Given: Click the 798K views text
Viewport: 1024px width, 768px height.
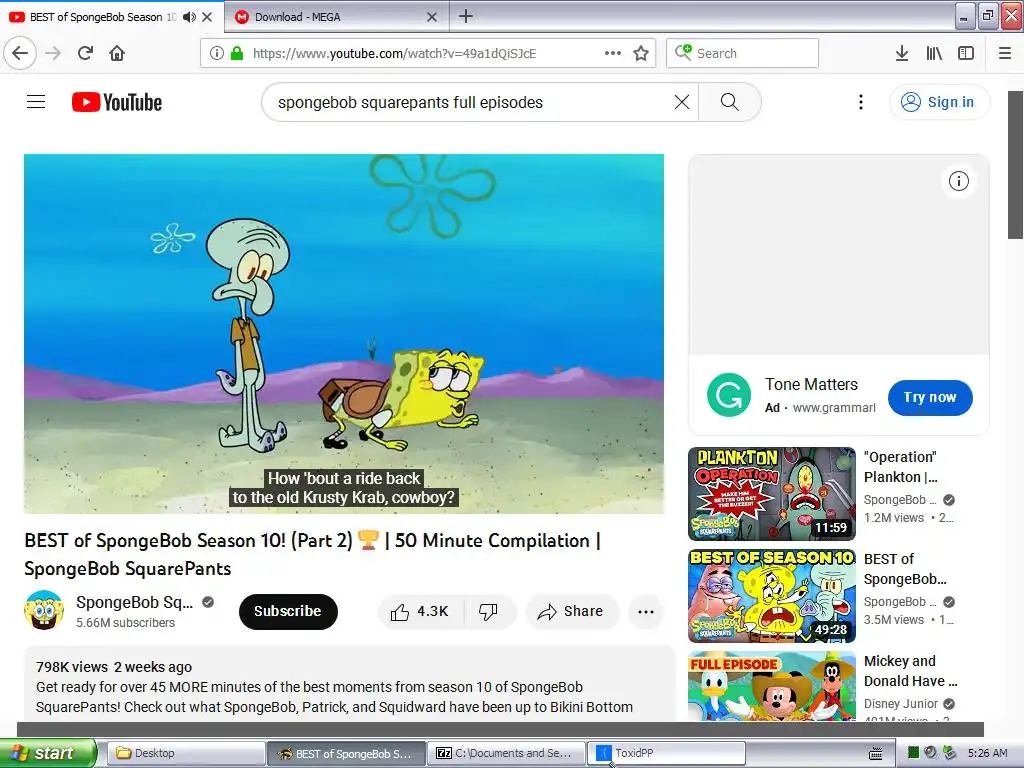Looking at the screenshot, I should (72, 667).
